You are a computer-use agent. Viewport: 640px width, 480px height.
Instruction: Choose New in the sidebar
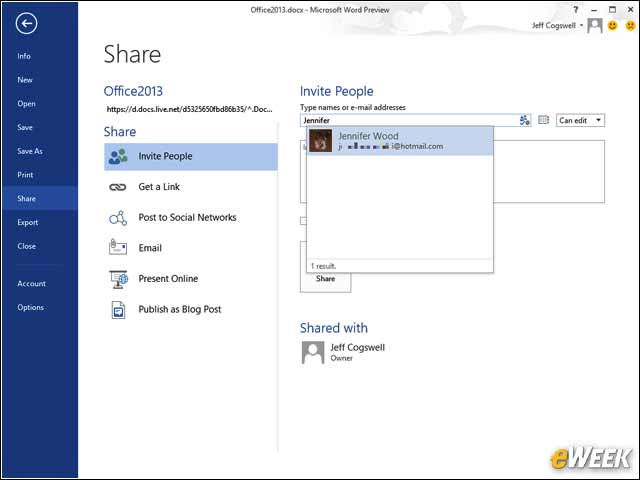pyautogui.click(x=24, y=80)
